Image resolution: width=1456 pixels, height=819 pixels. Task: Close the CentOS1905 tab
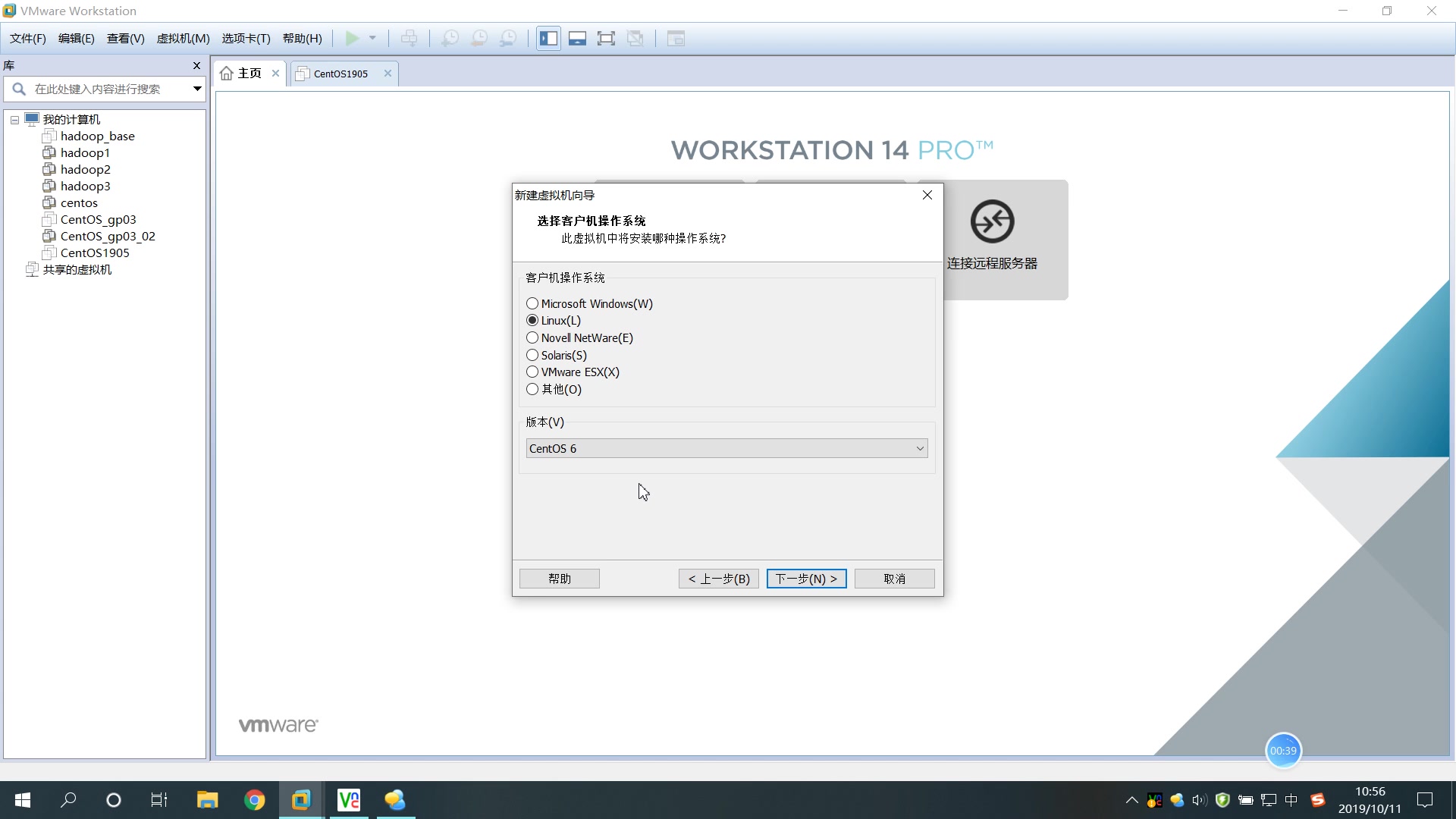point(388,73)
